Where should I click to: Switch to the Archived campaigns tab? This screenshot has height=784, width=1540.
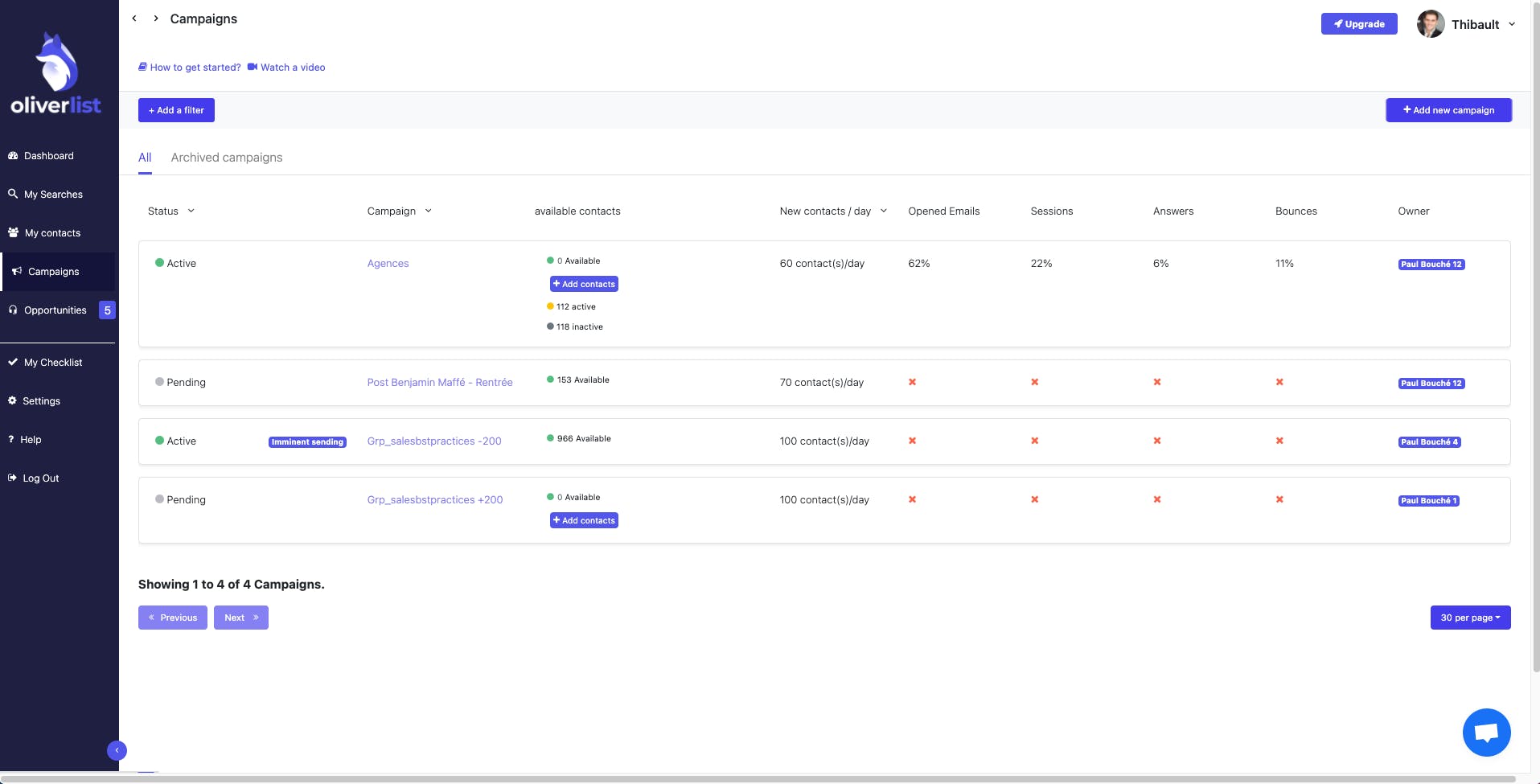coord(227,158)
